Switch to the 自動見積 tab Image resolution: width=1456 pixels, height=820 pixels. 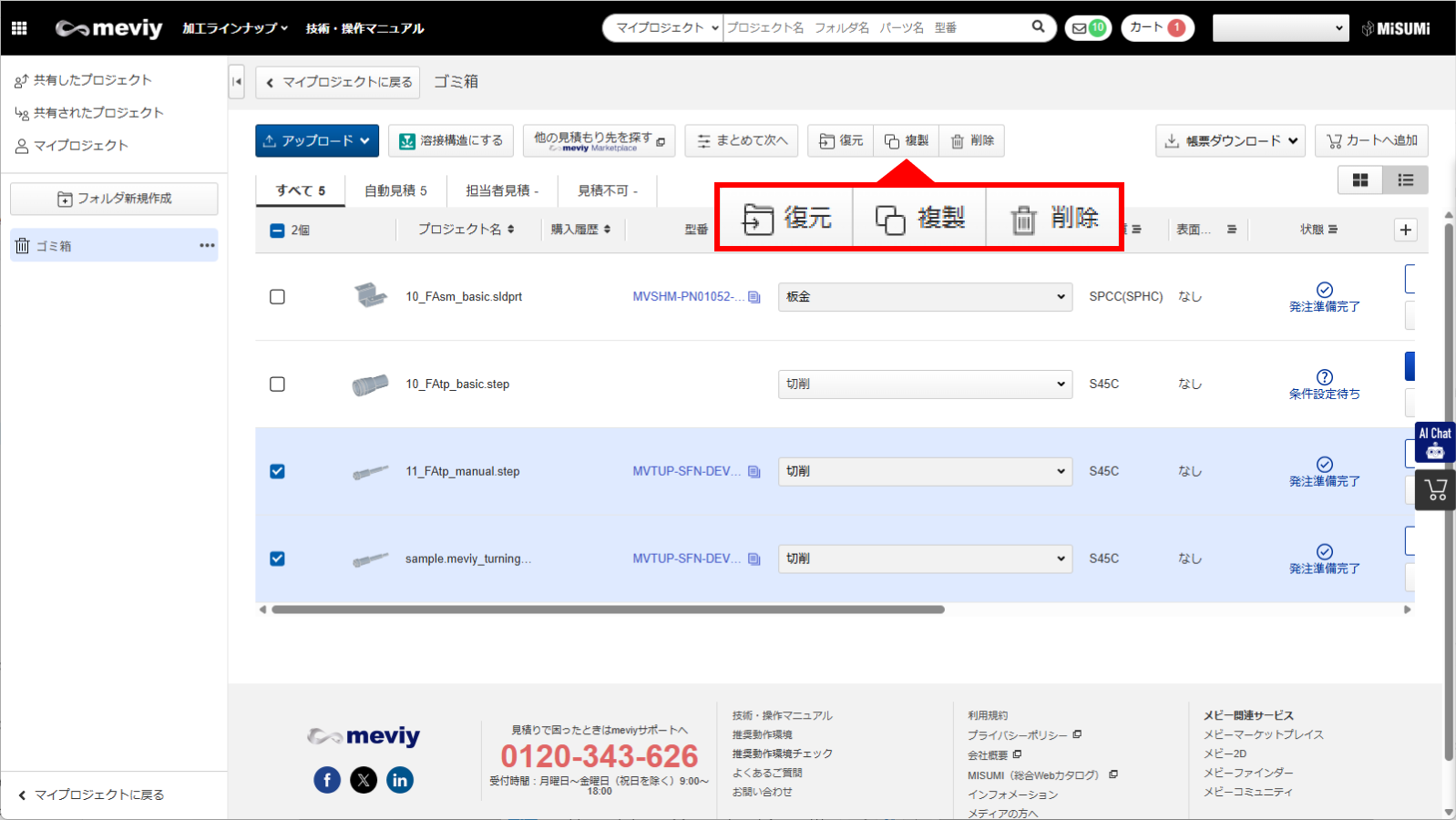click(x=395, y=190)
